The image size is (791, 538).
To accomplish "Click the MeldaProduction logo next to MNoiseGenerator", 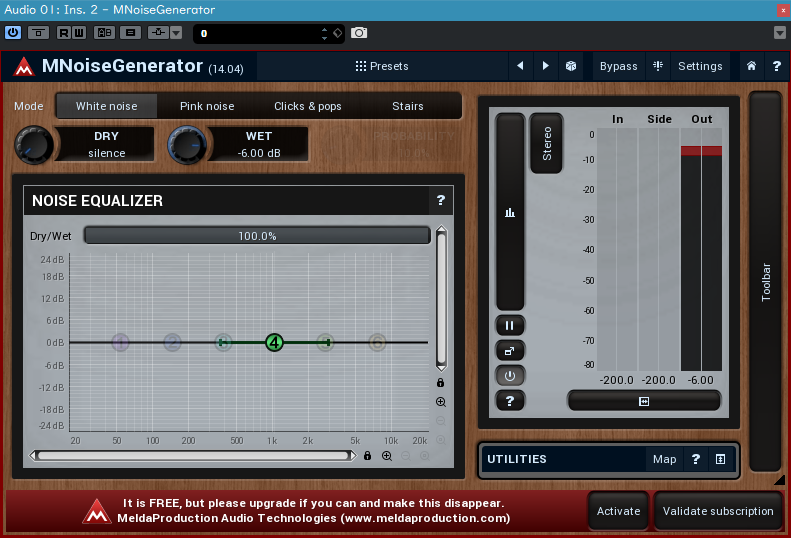I will coord(24,67).
